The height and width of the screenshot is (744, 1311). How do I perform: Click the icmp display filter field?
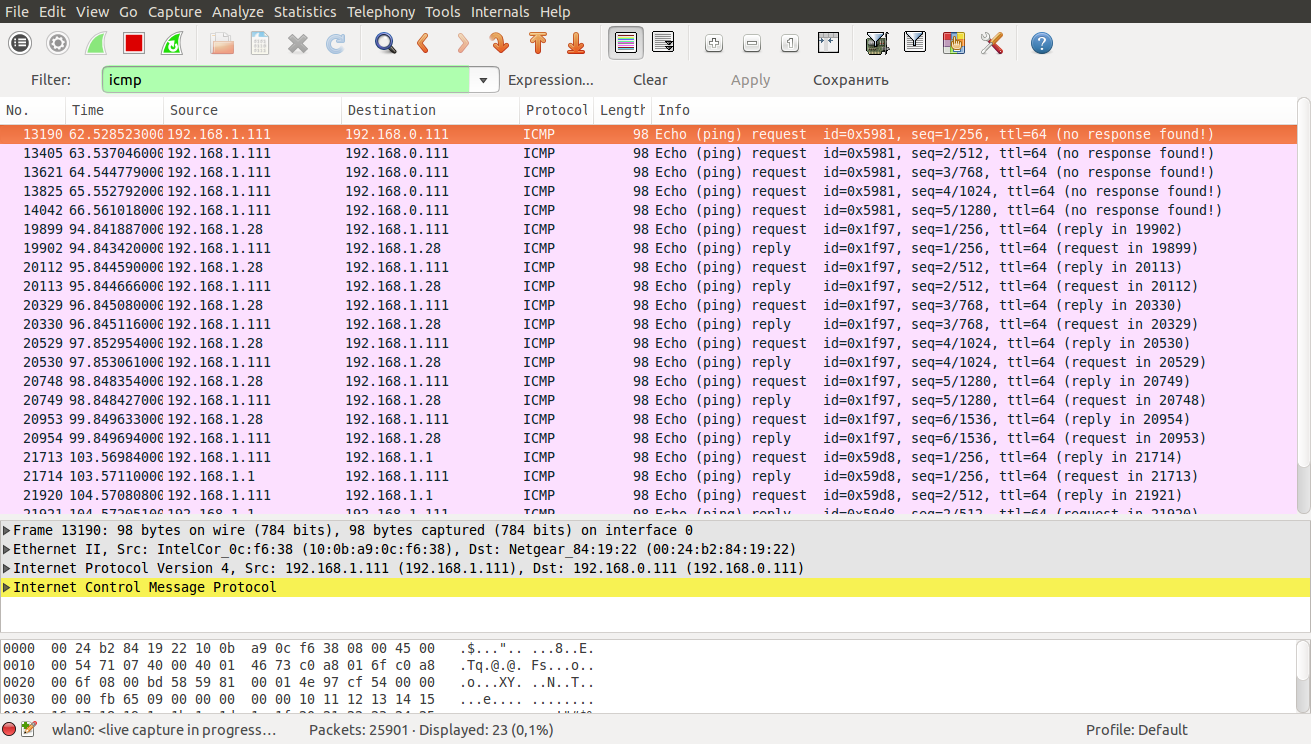(286, 80)
